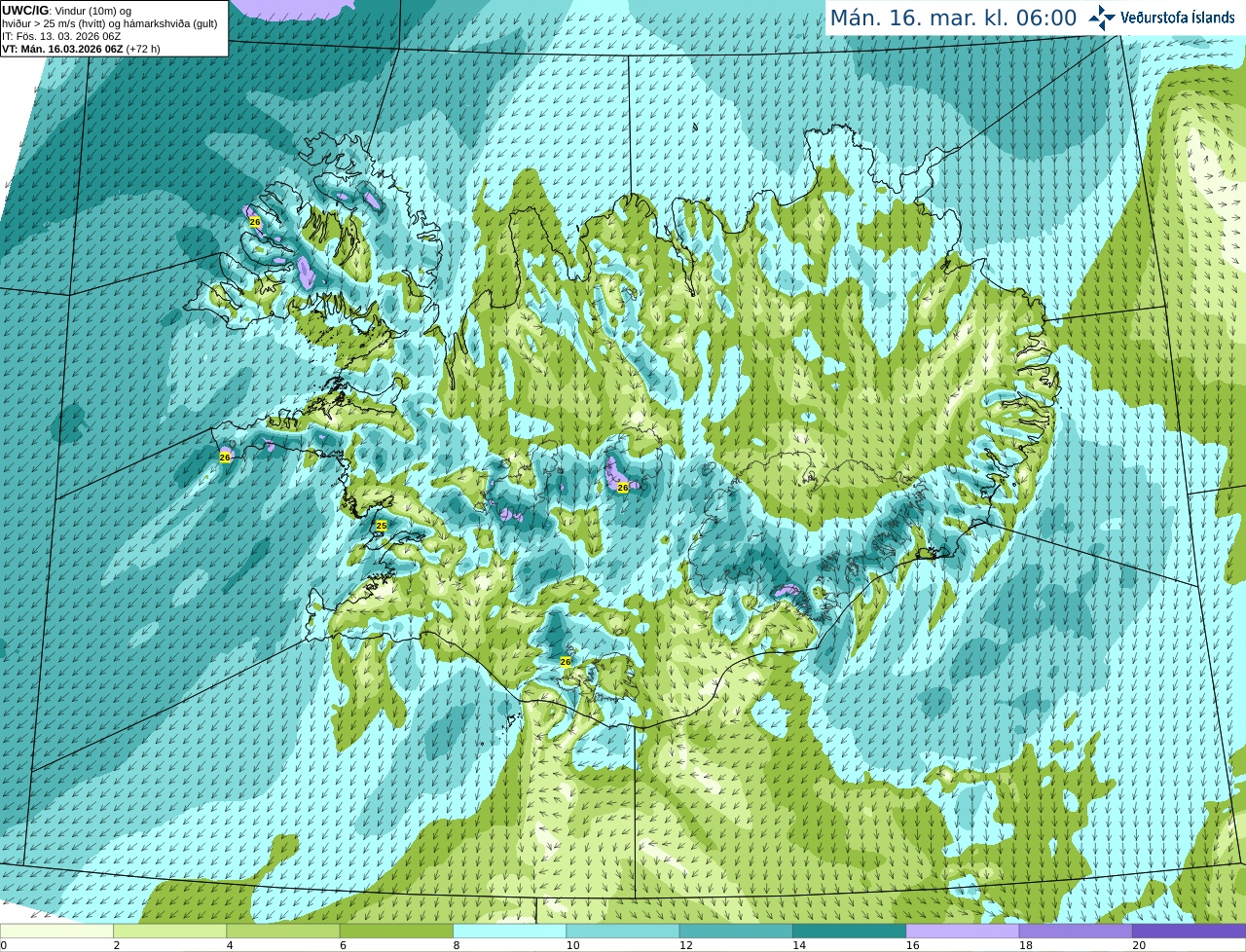
Task: Select the 26 gust marker on Hofsjökull glacier
Action: tap(623, 488)
